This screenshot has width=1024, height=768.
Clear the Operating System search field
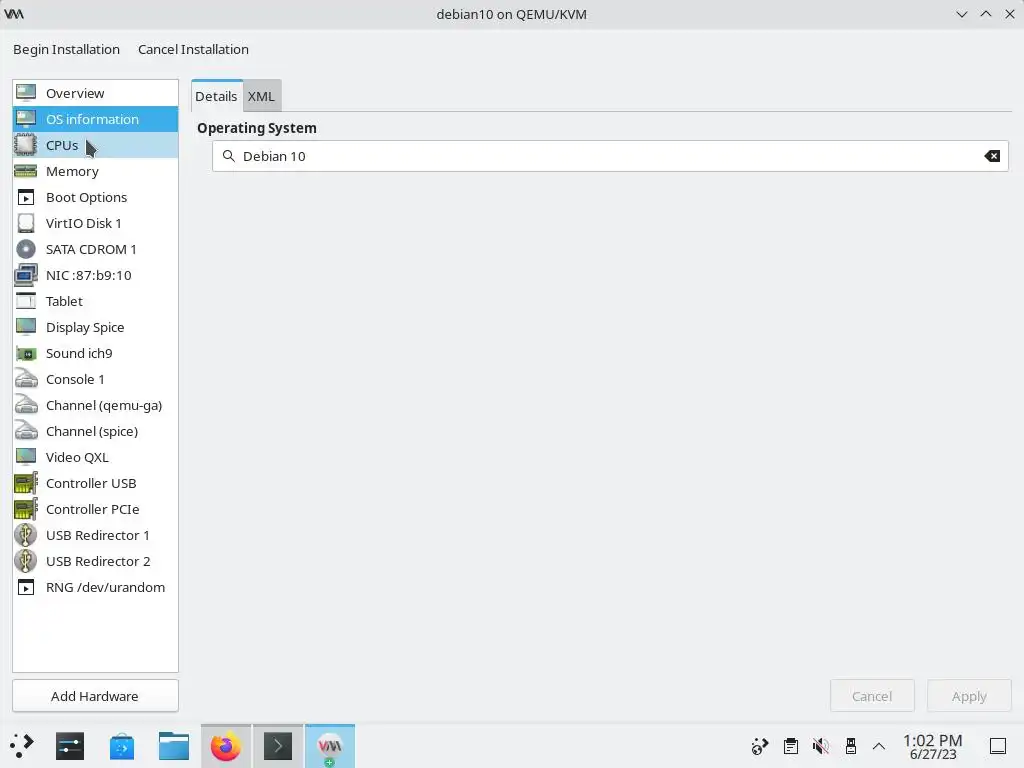tap(992, 156)
